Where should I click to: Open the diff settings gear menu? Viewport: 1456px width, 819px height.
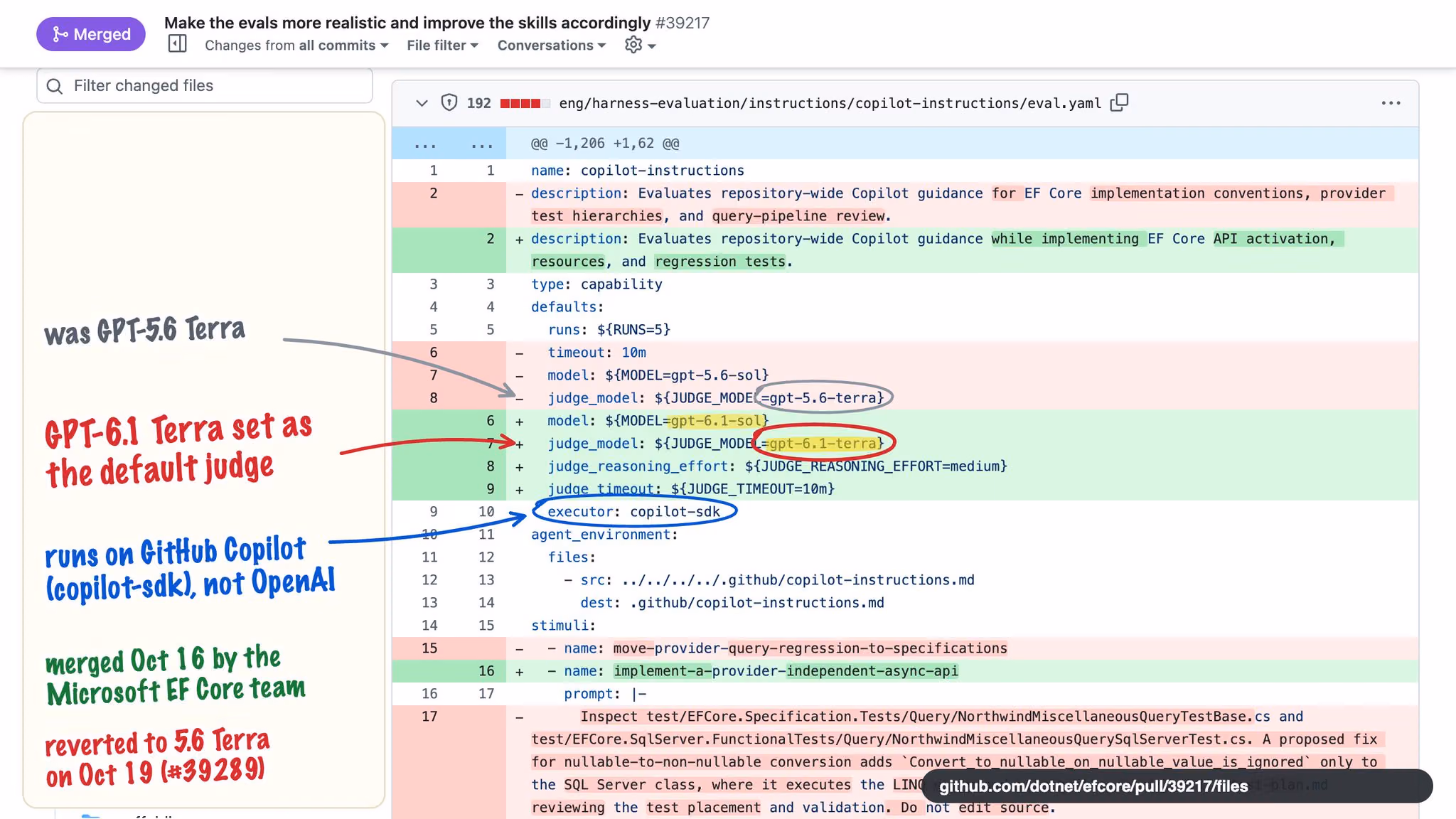(x=640, y=45)
